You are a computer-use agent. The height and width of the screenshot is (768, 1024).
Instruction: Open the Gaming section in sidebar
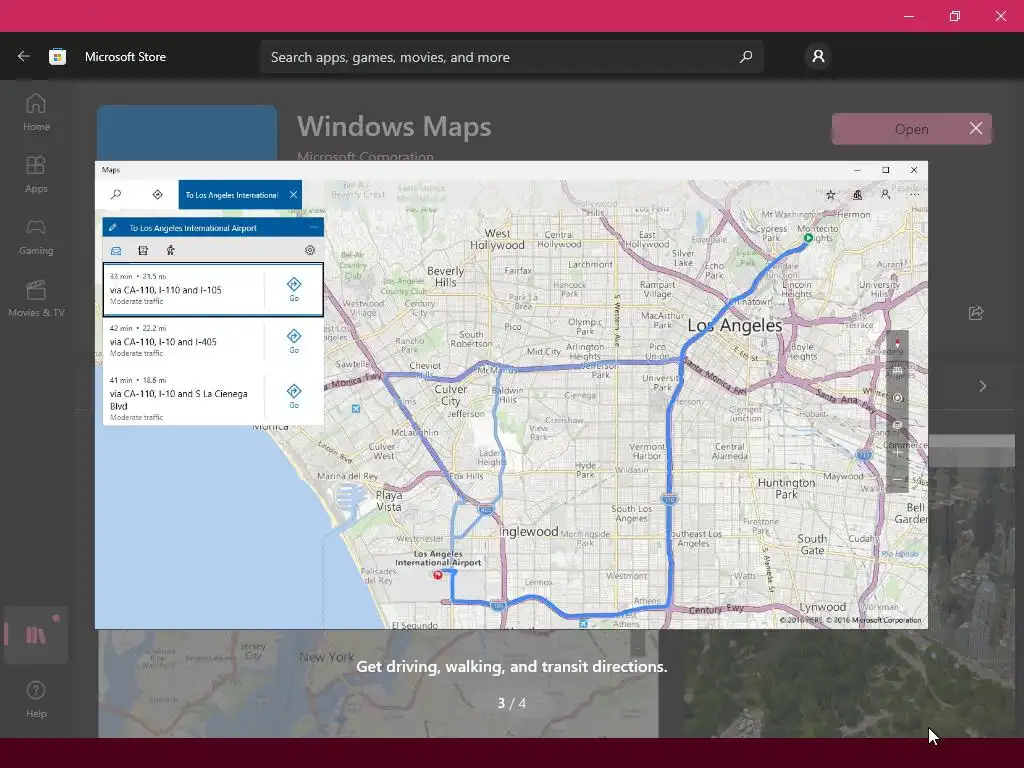tap(36, 236)
